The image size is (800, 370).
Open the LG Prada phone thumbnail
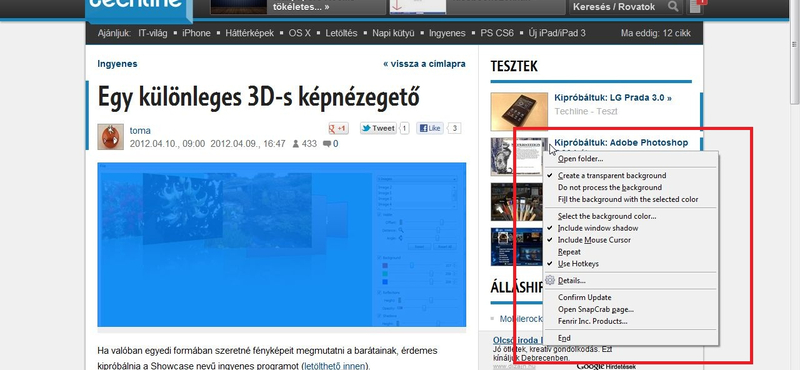[519, 111]
